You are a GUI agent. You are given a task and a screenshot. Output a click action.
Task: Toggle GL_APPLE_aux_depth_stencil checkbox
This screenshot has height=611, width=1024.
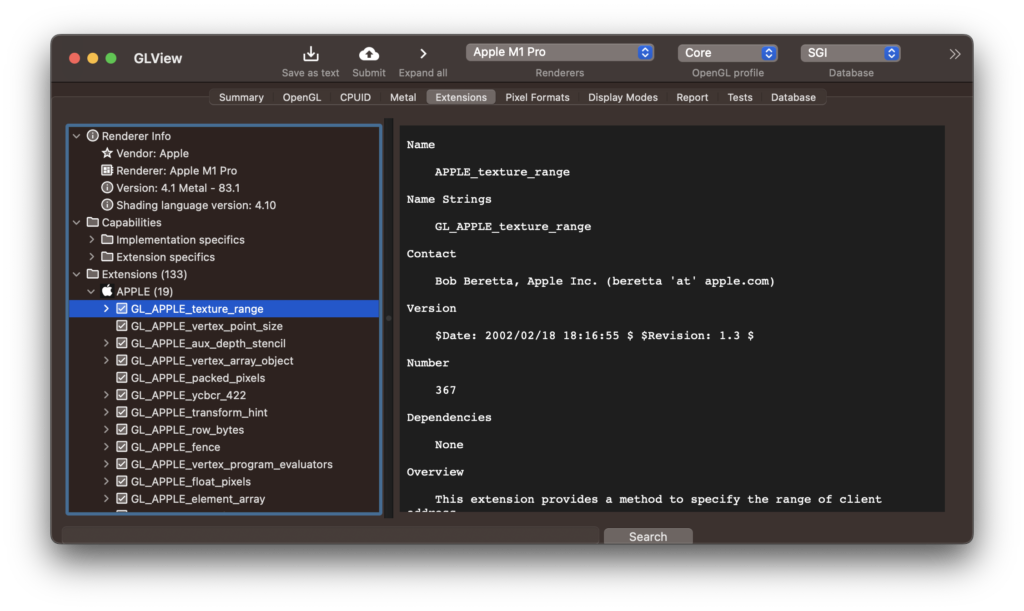[x=121, y=343]
